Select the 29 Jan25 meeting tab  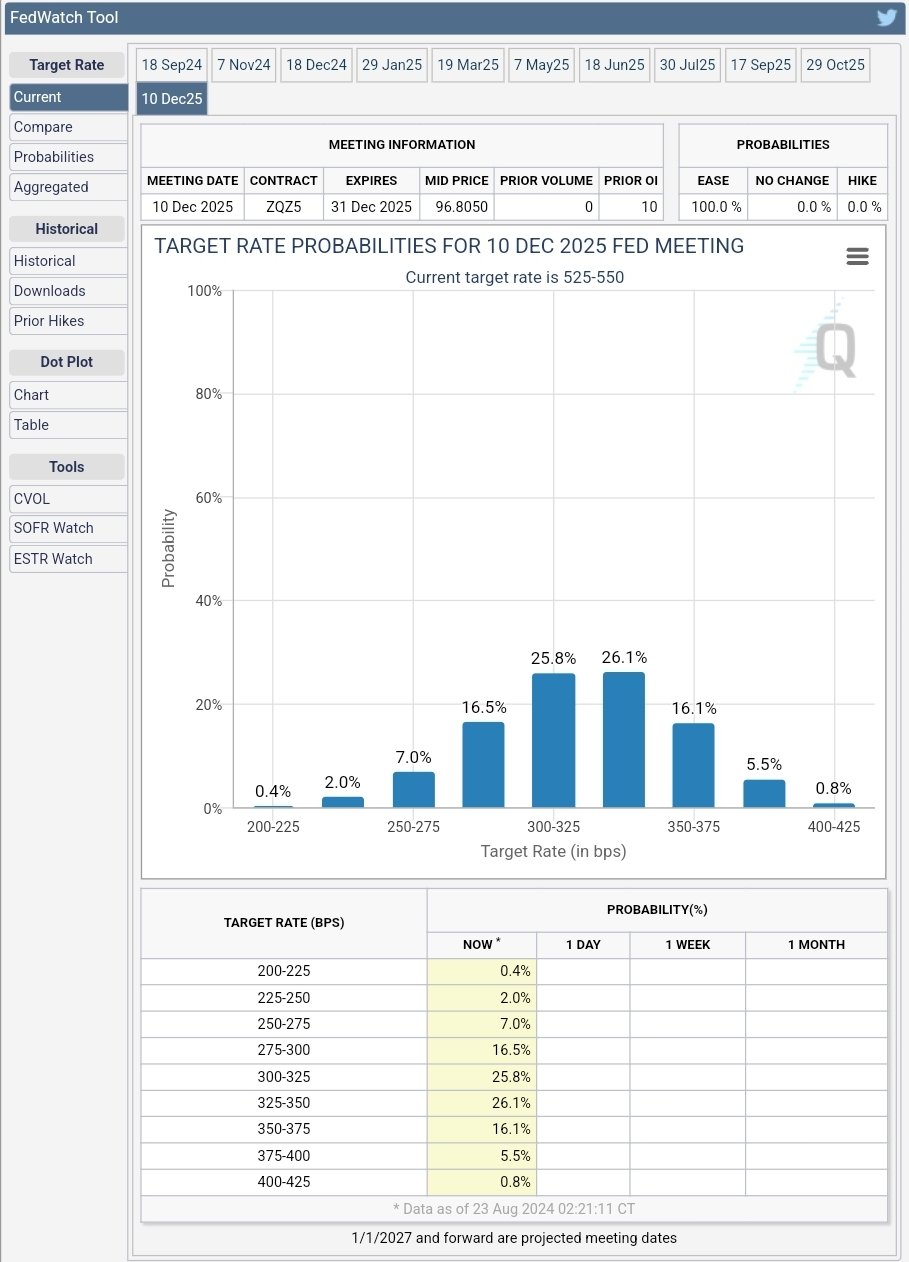pyautogui.click(x=392, y=65)
